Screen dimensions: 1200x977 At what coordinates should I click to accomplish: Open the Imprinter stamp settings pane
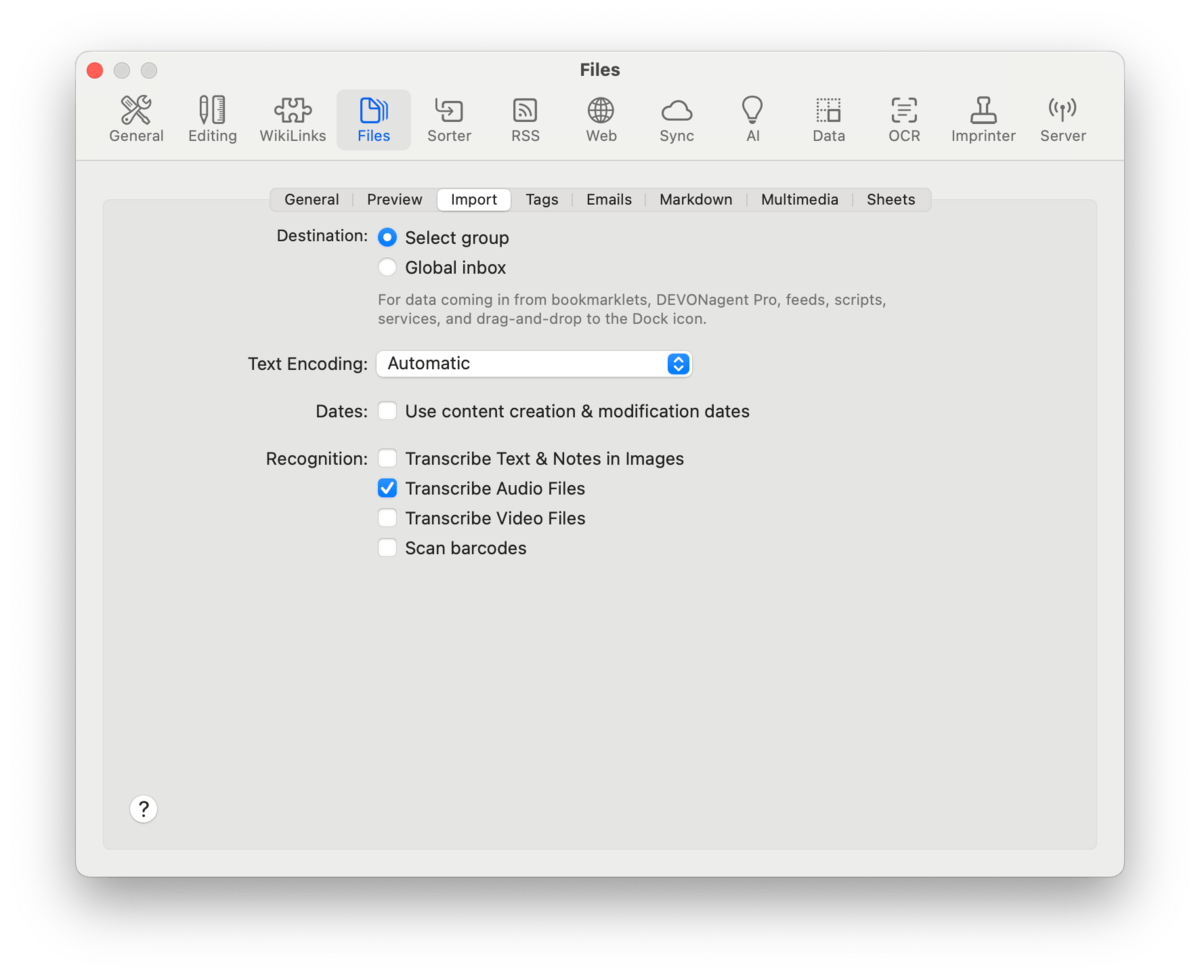983,120
